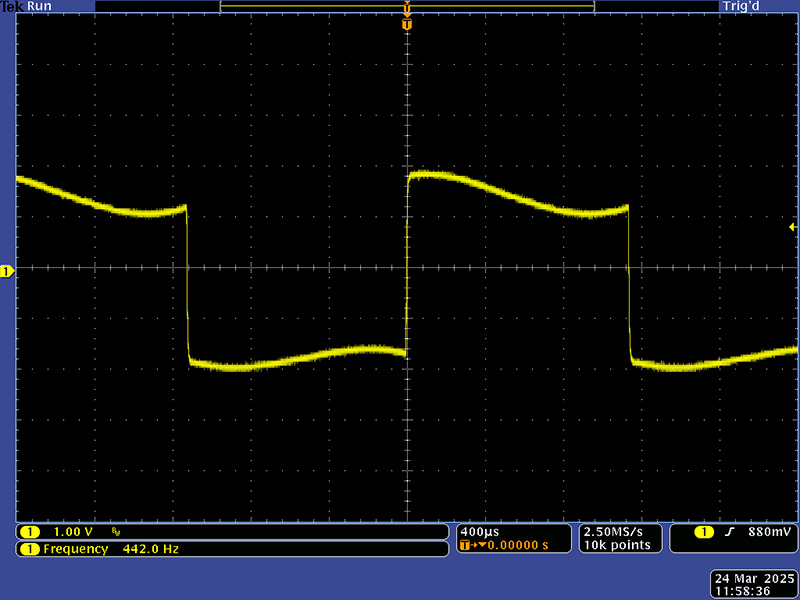Click the 10k points record length readout
This screenshot has width=800, height=600.
(617, 545)
